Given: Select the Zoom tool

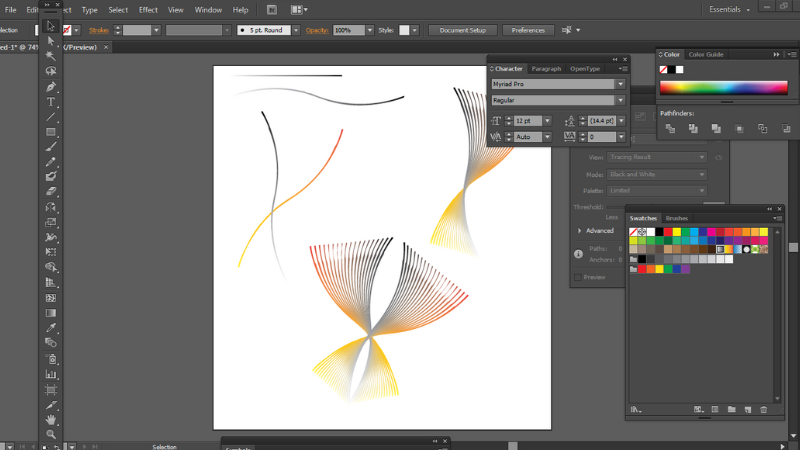Looking at the screenshot, I should (x=51, y=434).
